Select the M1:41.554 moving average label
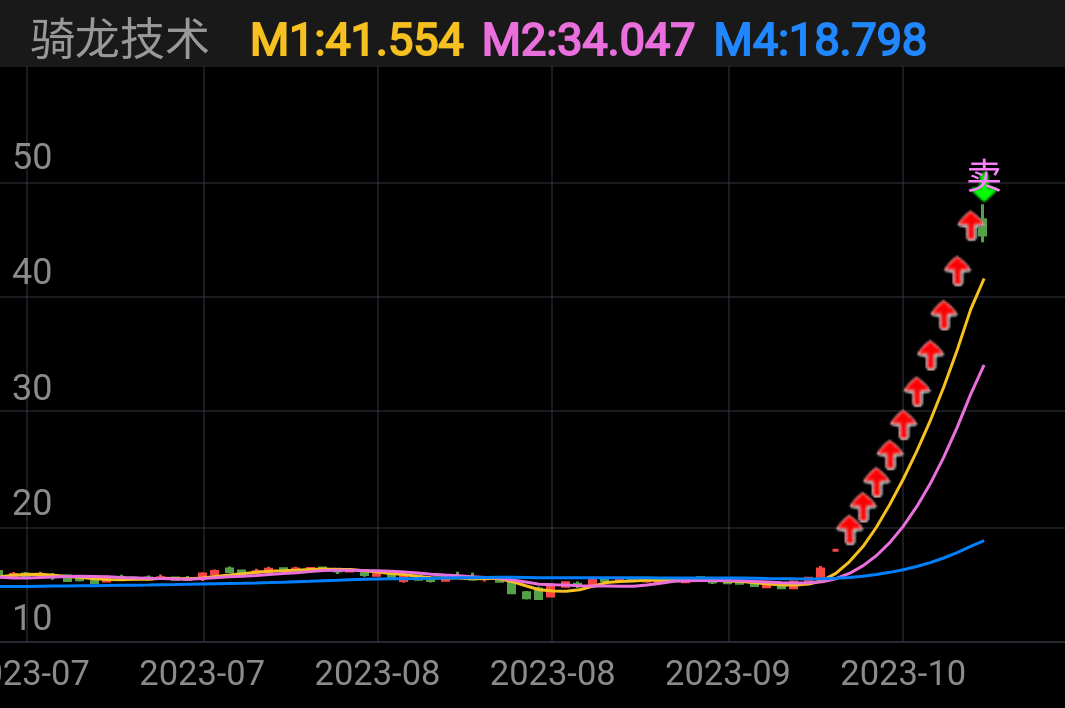The width and height of the screenshot is (1065, 708). point(357,40)
